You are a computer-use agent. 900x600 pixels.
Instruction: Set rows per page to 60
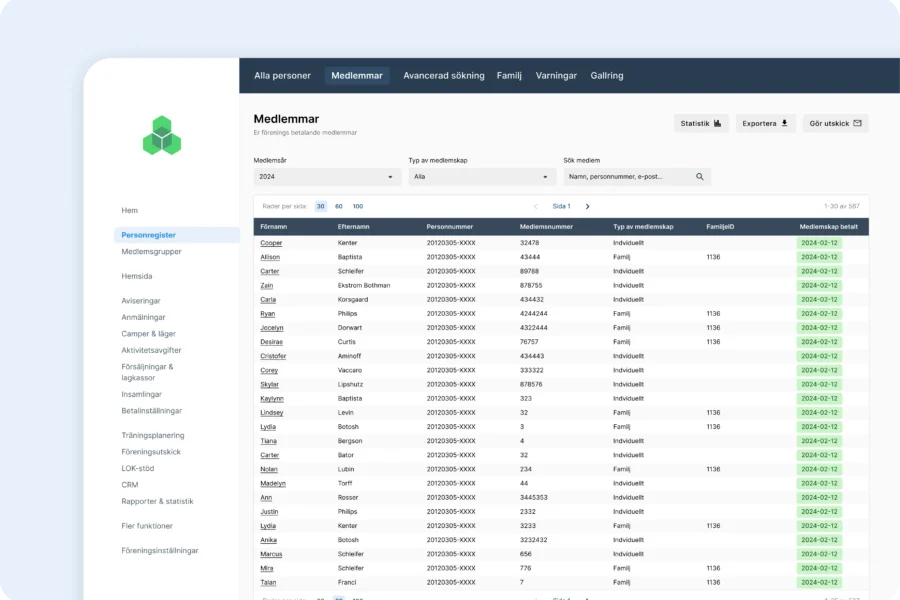click(339, 206)
